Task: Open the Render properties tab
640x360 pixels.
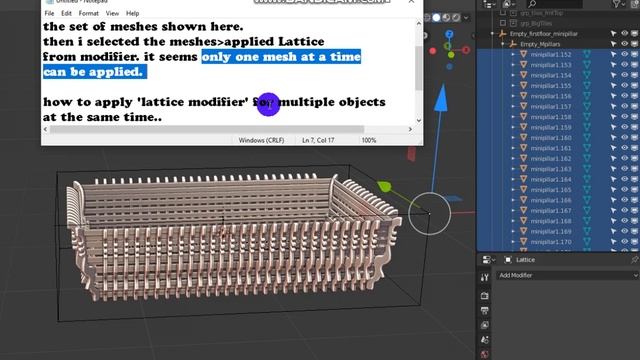Action: coord(484,296)
